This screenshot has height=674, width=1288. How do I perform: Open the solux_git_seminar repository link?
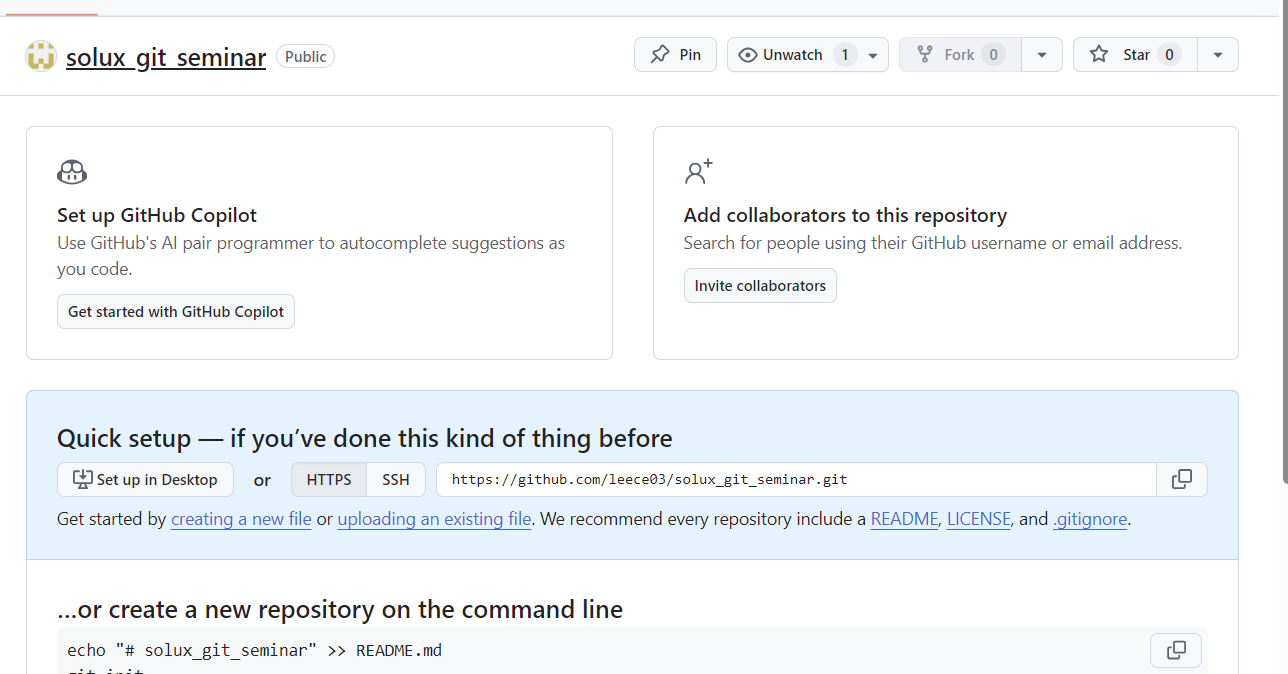(x=166, y=57)
